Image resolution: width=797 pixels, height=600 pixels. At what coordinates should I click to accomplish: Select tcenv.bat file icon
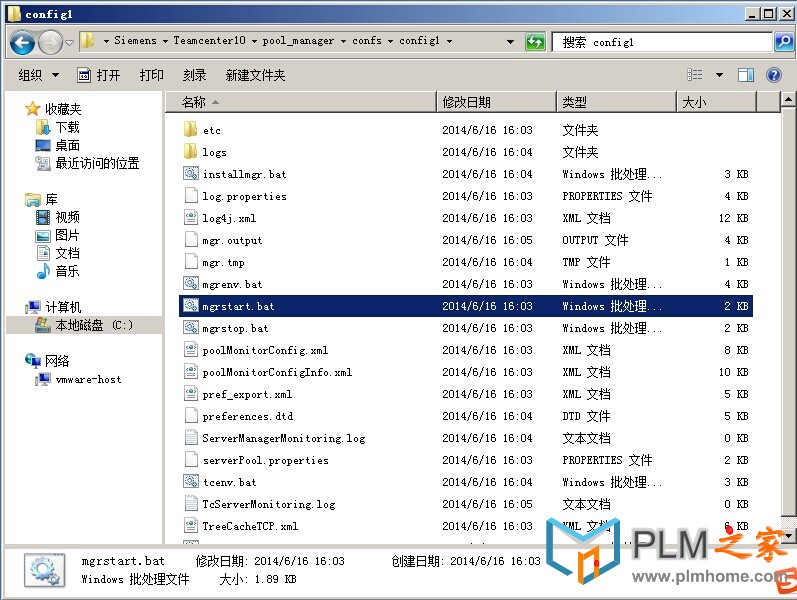coord(191,481)
